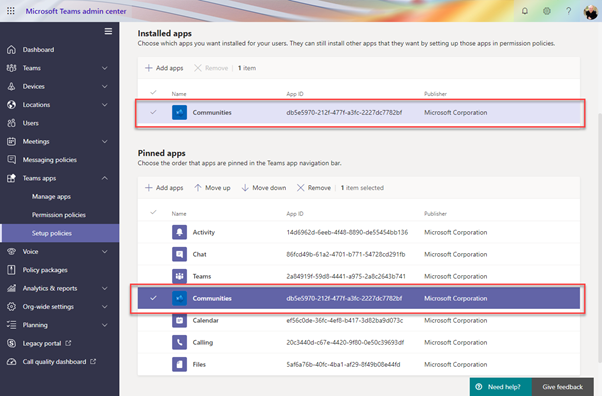
Task: Click the Files row app ID
Action: coord(343,364)
